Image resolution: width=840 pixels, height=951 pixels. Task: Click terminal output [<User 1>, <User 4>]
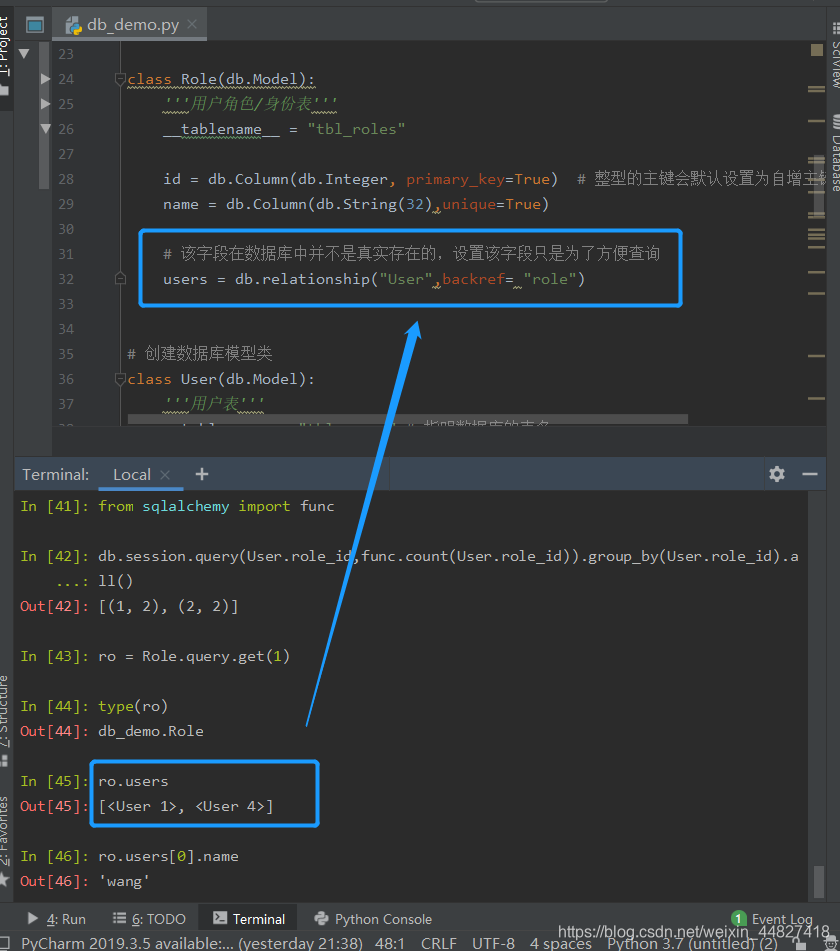[186, 806]
